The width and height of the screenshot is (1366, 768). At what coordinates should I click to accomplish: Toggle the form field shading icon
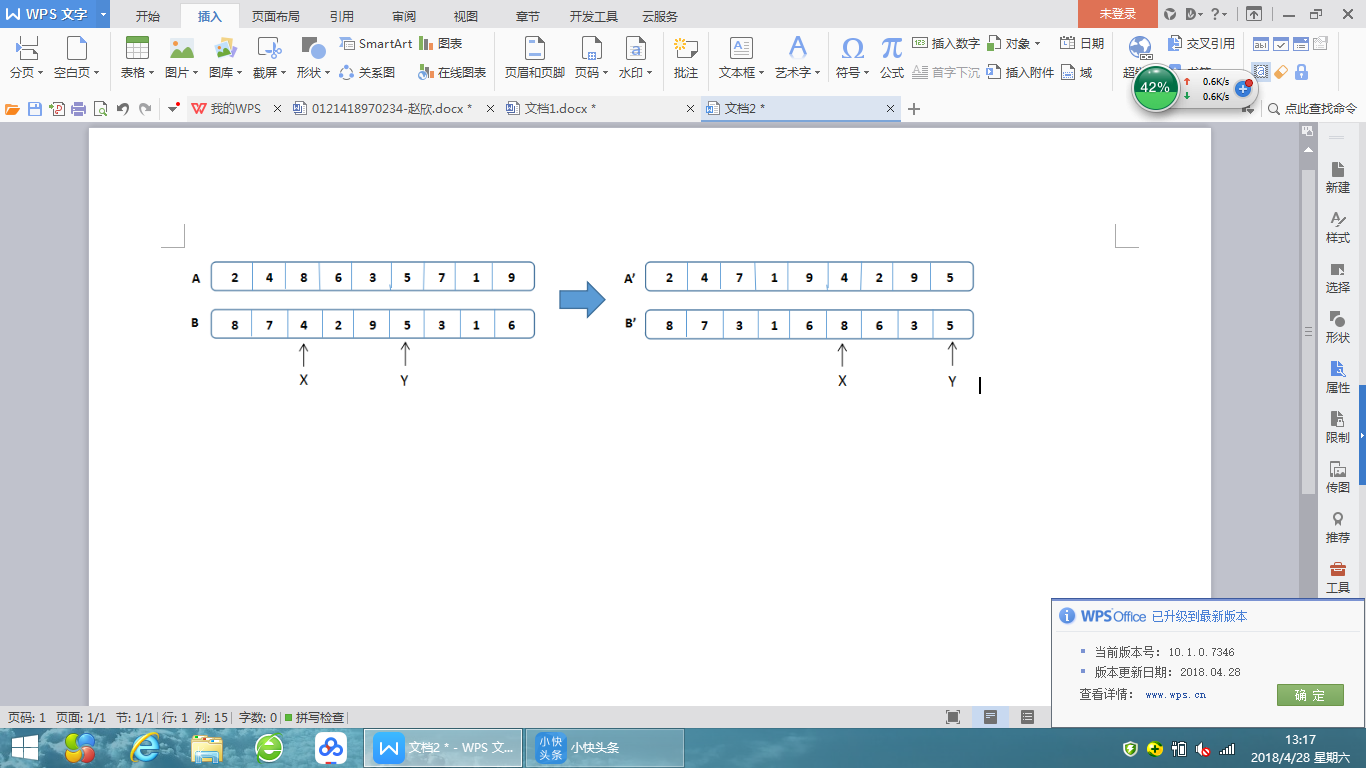point(1262,72)
